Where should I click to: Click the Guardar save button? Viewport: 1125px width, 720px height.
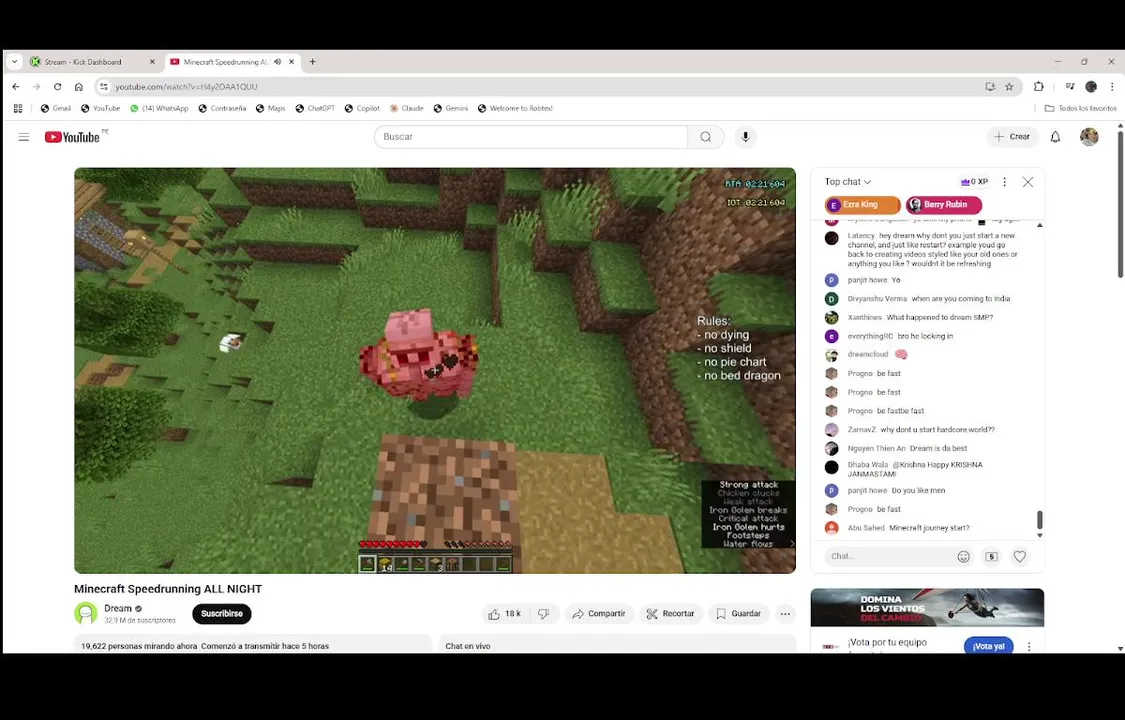pos(738,614)
